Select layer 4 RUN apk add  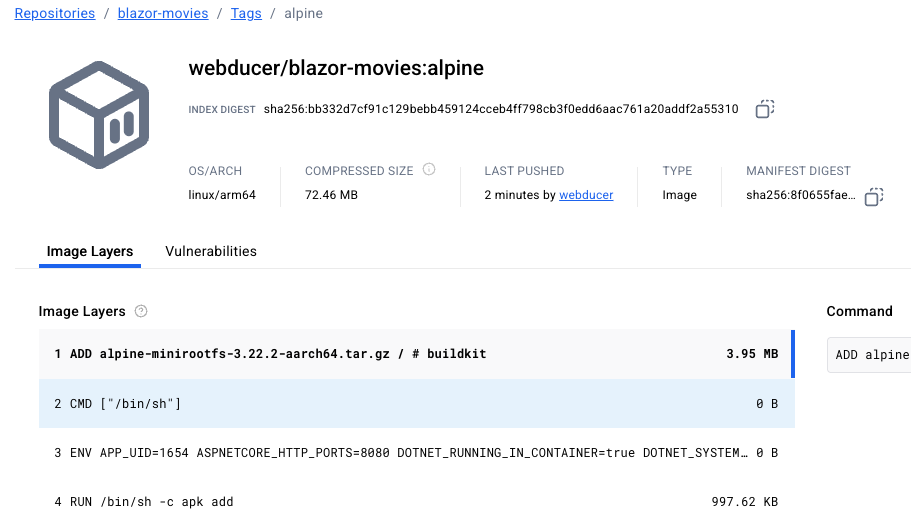coord(416,501)
